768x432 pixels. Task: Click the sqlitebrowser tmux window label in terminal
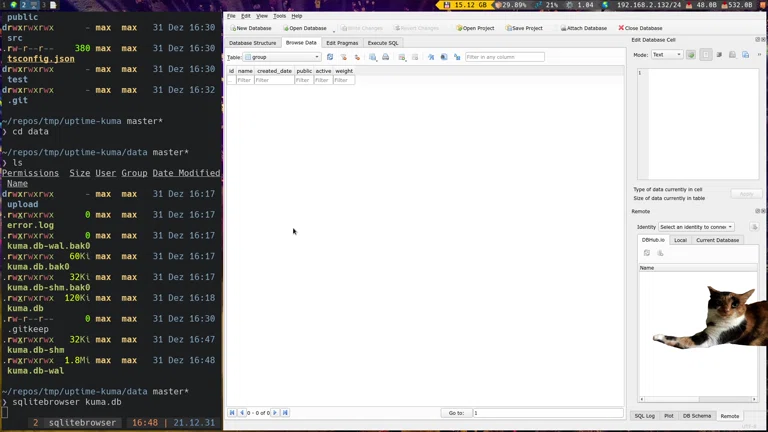coord(82,423)
